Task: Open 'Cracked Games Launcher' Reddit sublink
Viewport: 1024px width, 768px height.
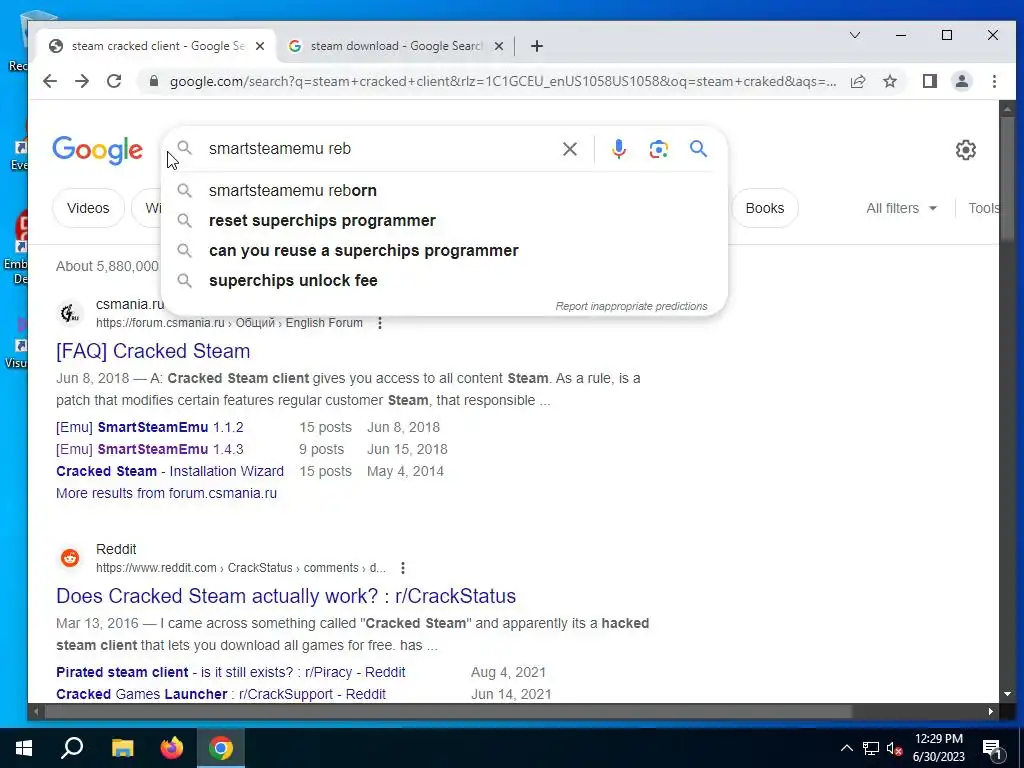Action: pos(221,694)
